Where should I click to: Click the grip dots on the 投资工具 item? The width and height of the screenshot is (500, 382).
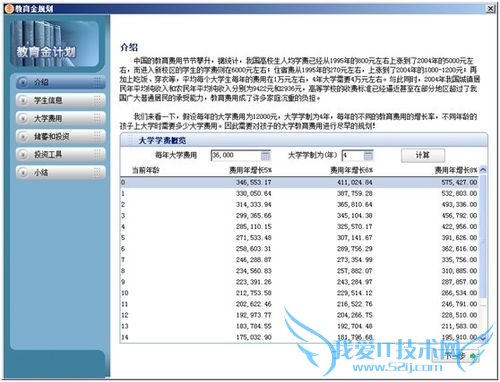[97, 154]
